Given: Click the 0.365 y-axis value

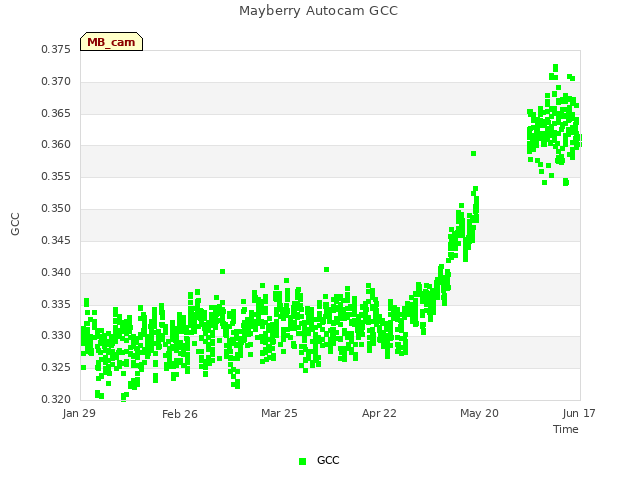Looking at the screenshot, I should 56,113.
